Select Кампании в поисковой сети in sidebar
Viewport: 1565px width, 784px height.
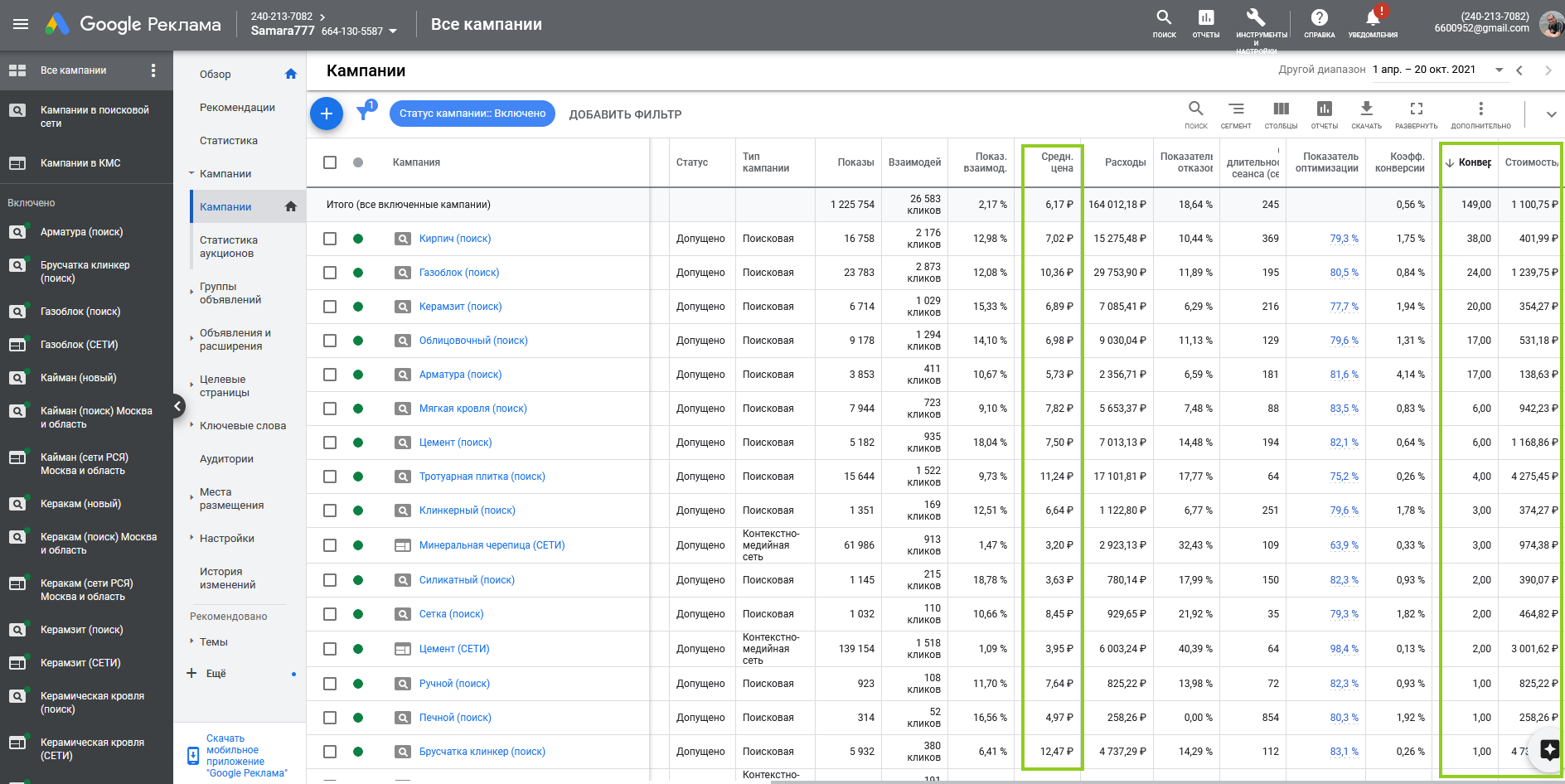94,117
